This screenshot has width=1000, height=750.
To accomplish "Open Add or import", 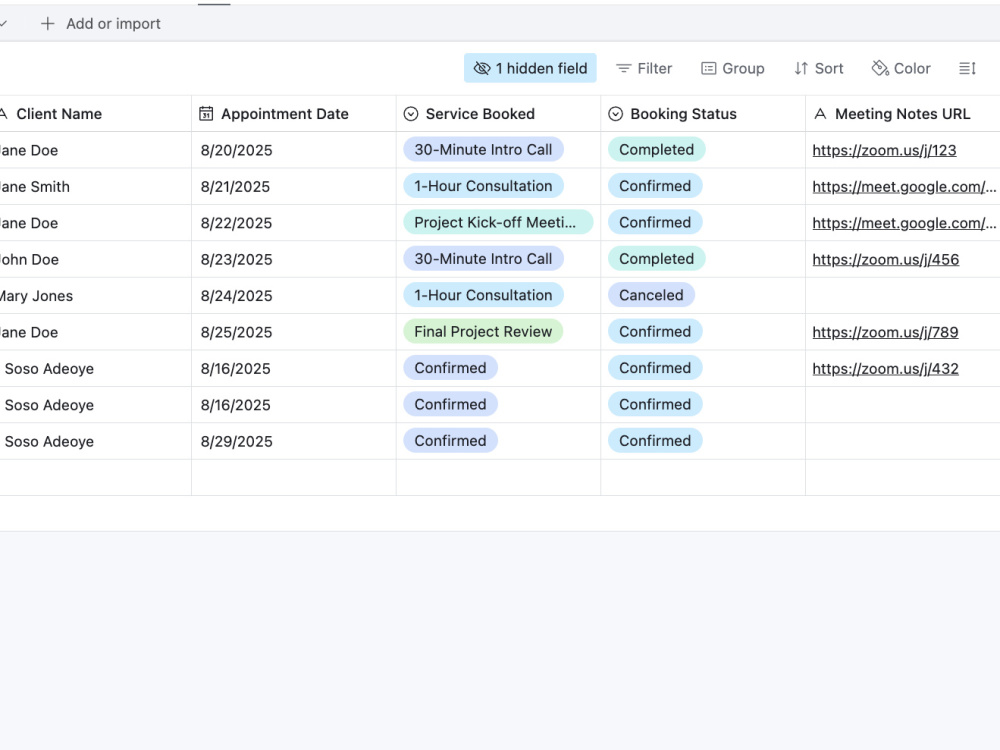I will (x=101, y=24).
